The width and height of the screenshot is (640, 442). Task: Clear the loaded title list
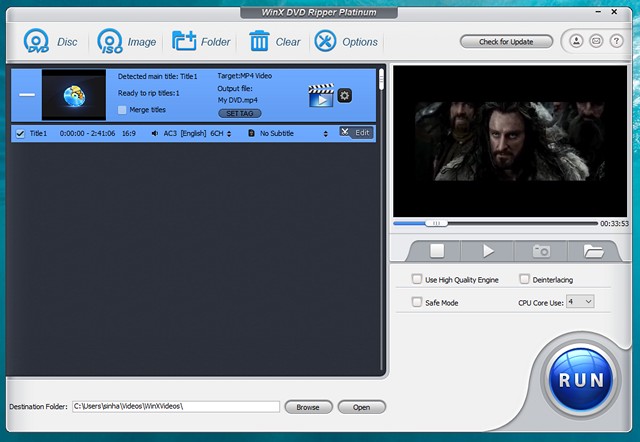coord(274,41)
